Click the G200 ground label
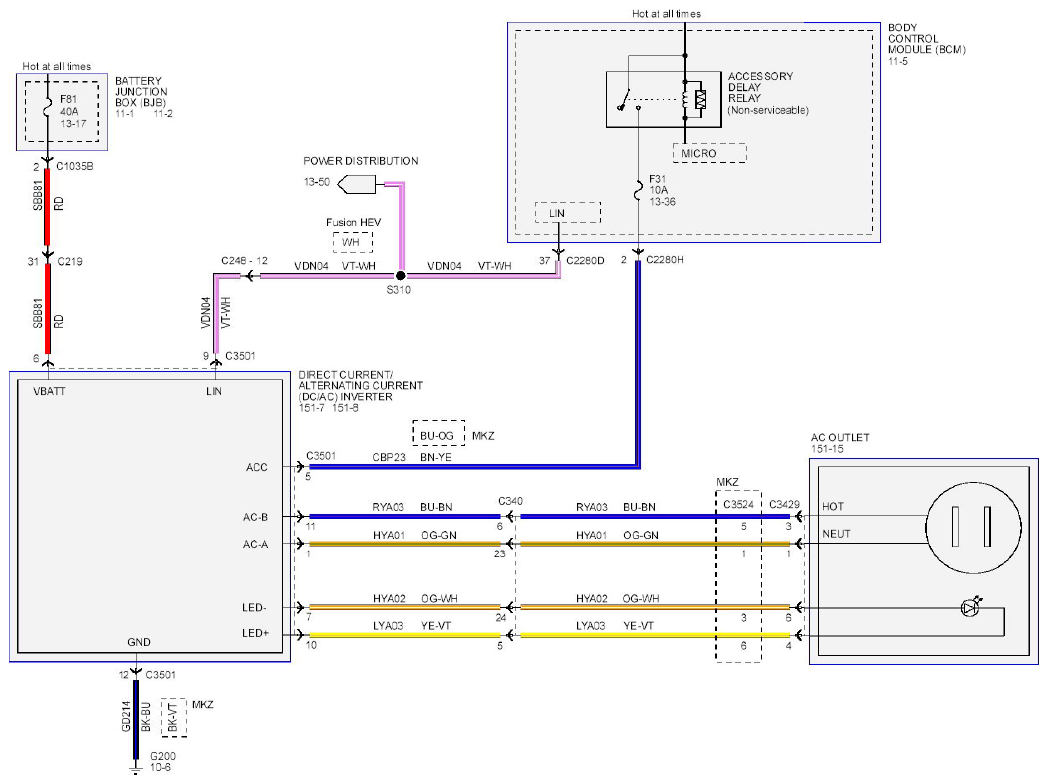 (162, 756)
